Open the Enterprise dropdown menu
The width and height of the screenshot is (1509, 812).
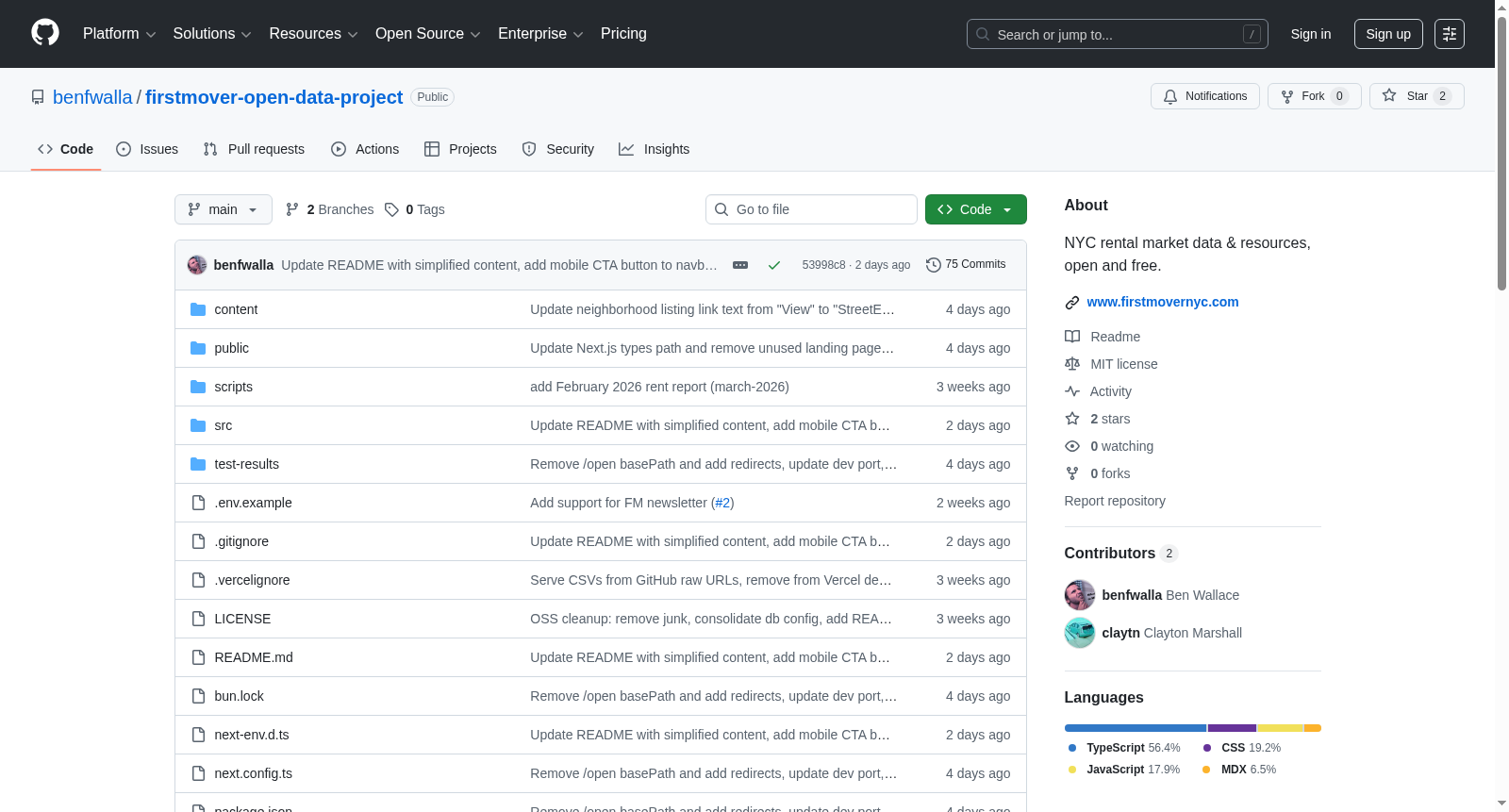tap(540, 34)
